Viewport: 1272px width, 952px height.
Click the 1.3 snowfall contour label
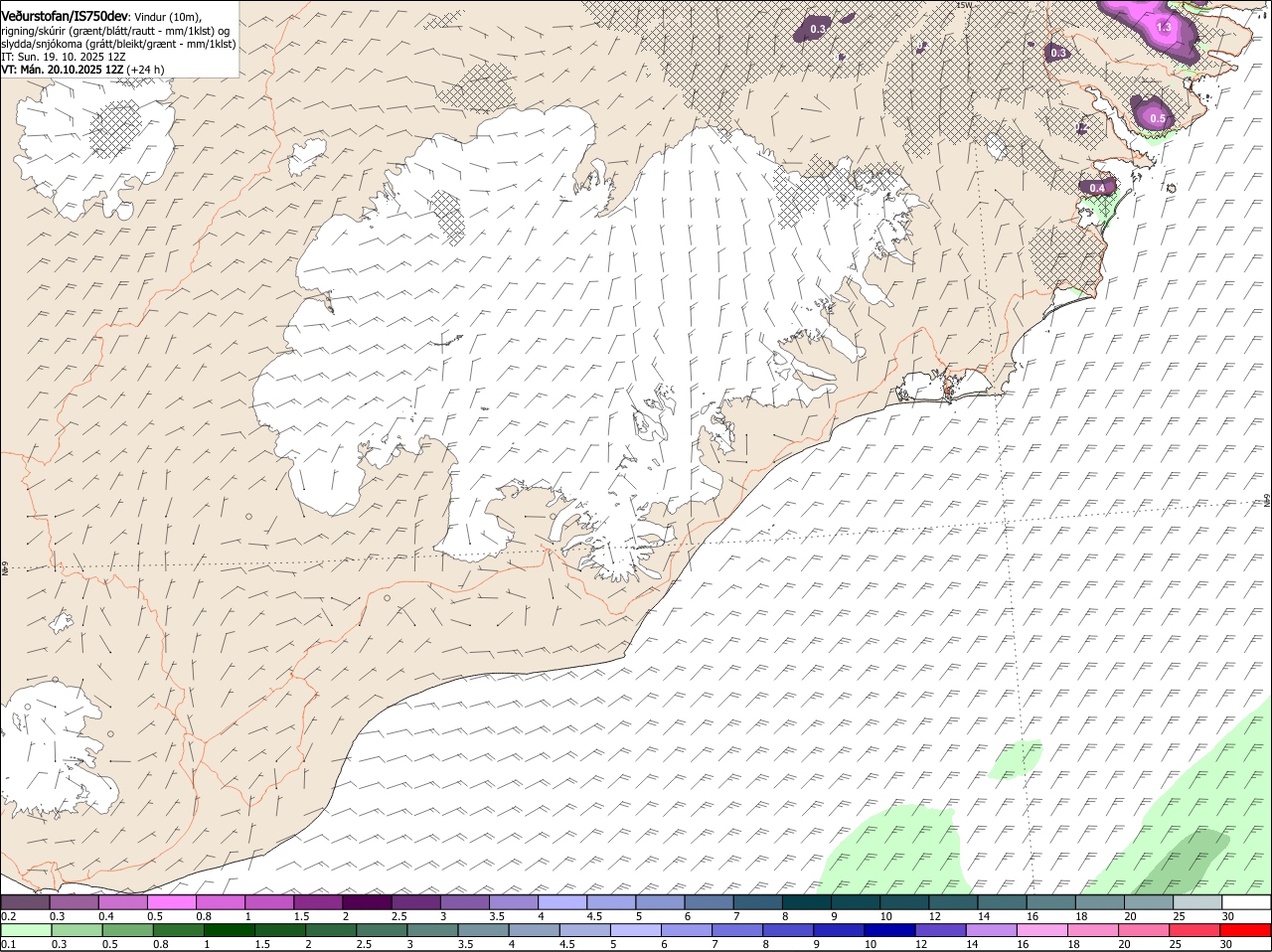1164,27
